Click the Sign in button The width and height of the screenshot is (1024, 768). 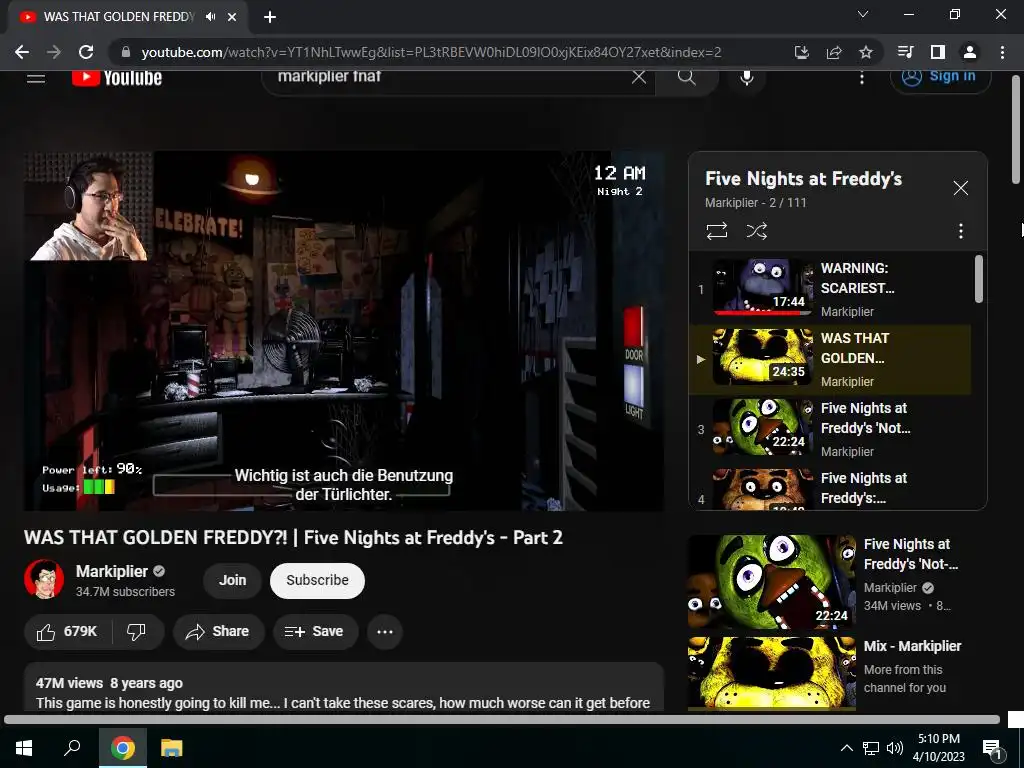[940, 78]
